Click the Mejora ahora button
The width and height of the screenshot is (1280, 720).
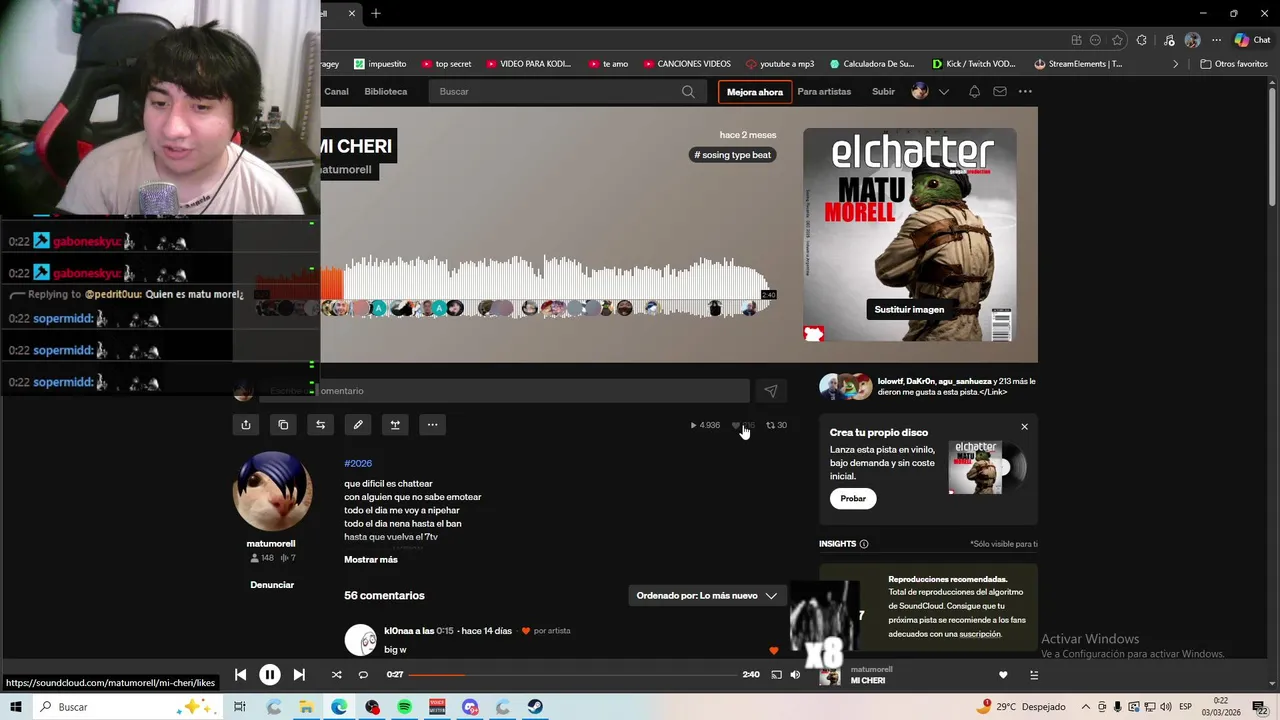point(755,92)
